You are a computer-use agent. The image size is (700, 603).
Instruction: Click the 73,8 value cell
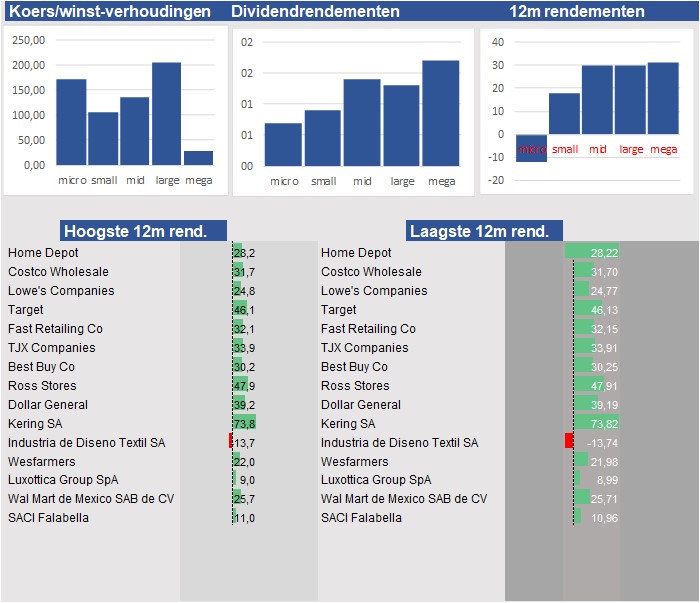pyautogui.click(x=244, y=424)
